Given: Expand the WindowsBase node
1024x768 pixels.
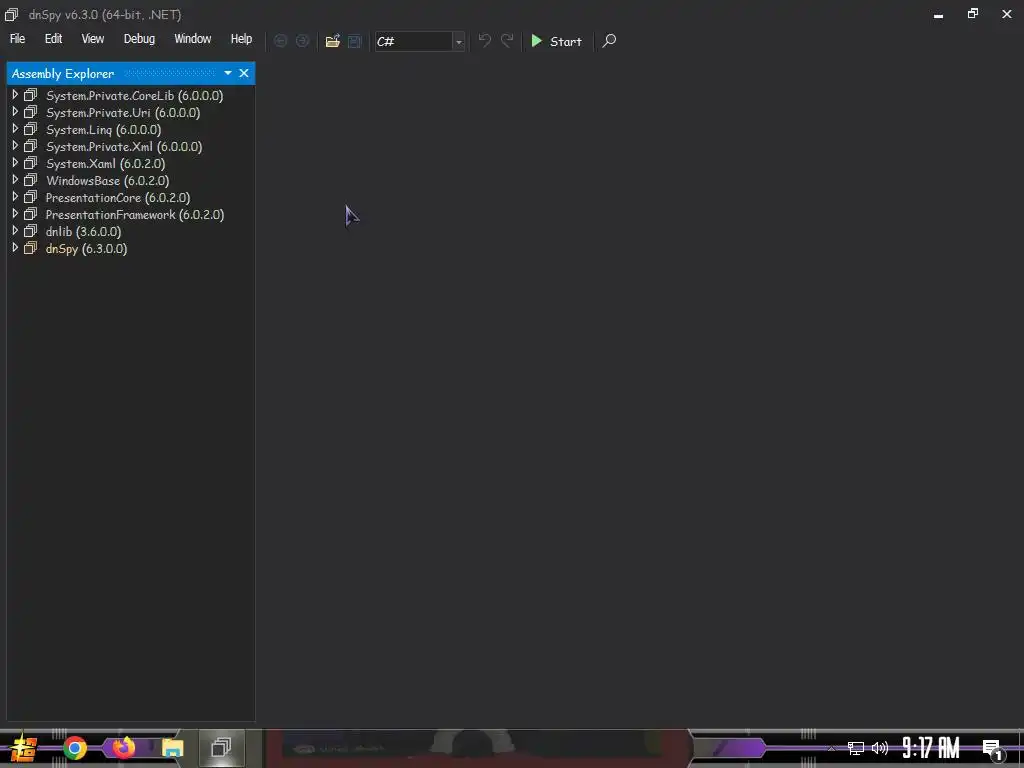Looking at the screenshot, I should pyautogui.click(x=14, y=180).
